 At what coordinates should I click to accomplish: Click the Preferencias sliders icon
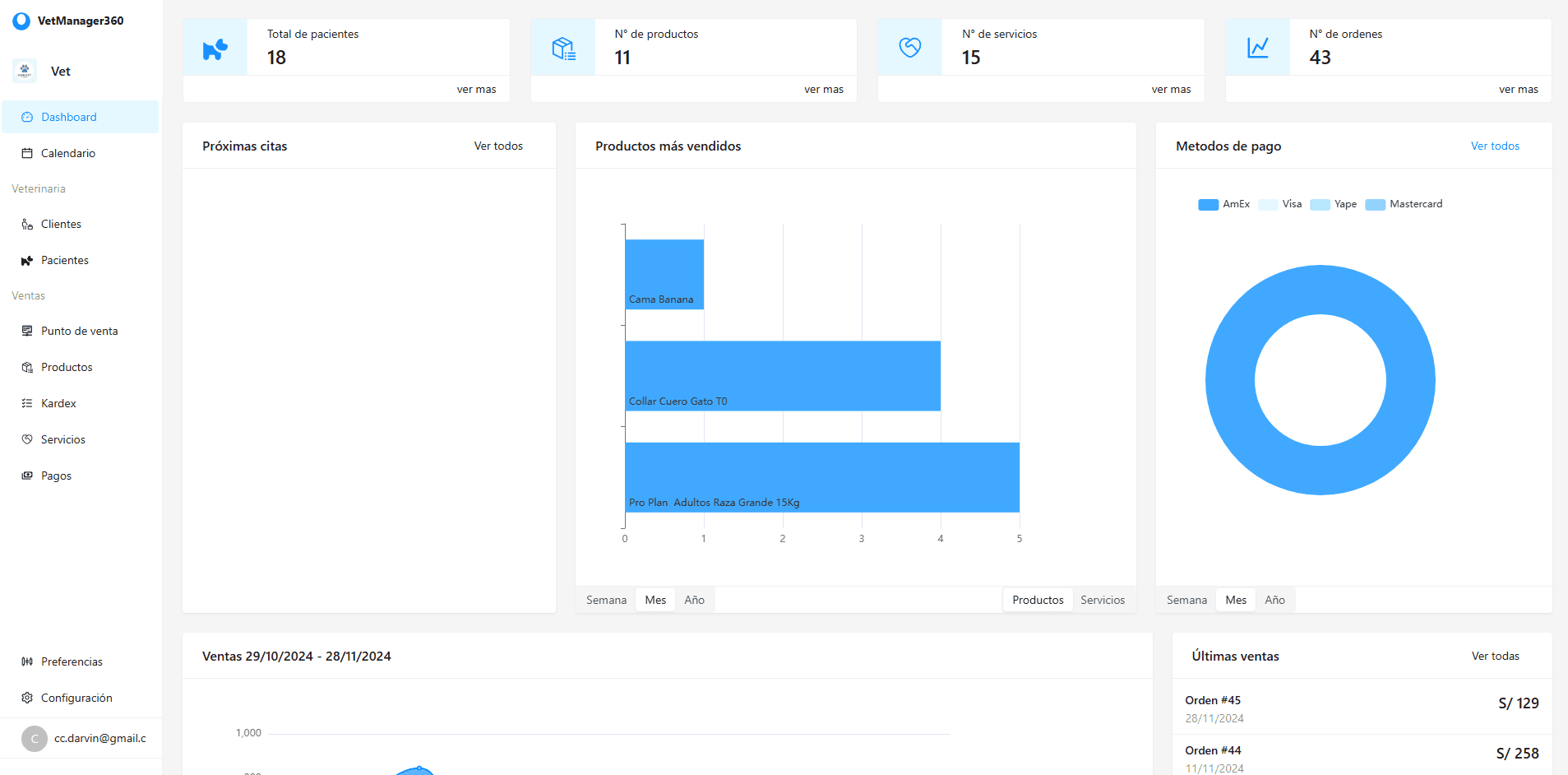pyautogui.click(x=27, y=661)
